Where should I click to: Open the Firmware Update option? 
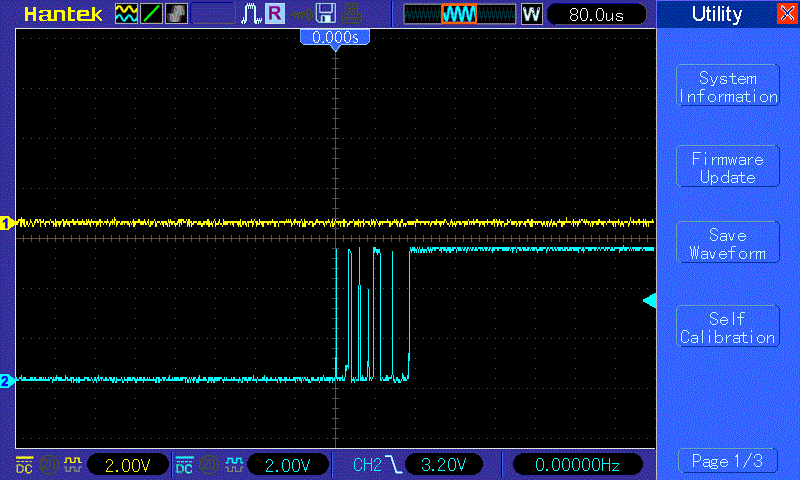[x=728, y=168]
